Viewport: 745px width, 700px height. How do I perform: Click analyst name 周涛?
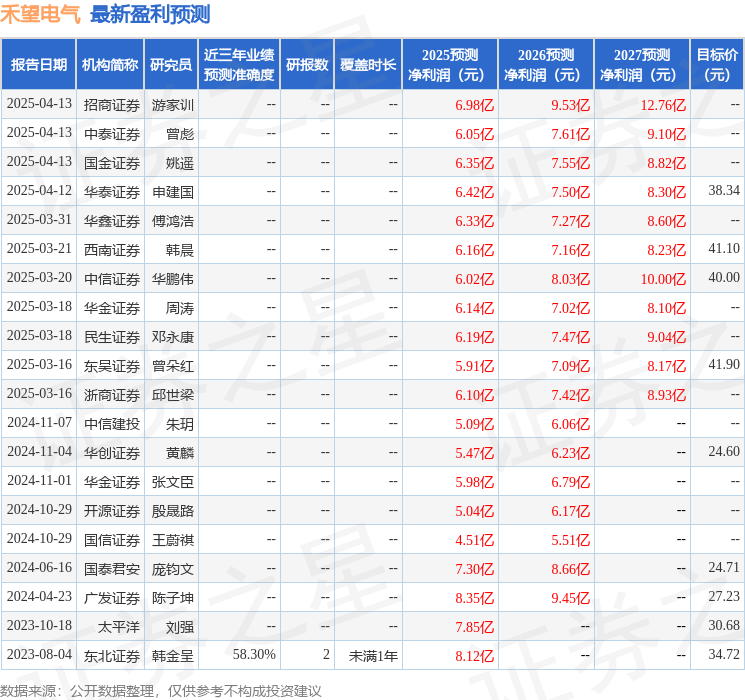(x=180, y=308)
